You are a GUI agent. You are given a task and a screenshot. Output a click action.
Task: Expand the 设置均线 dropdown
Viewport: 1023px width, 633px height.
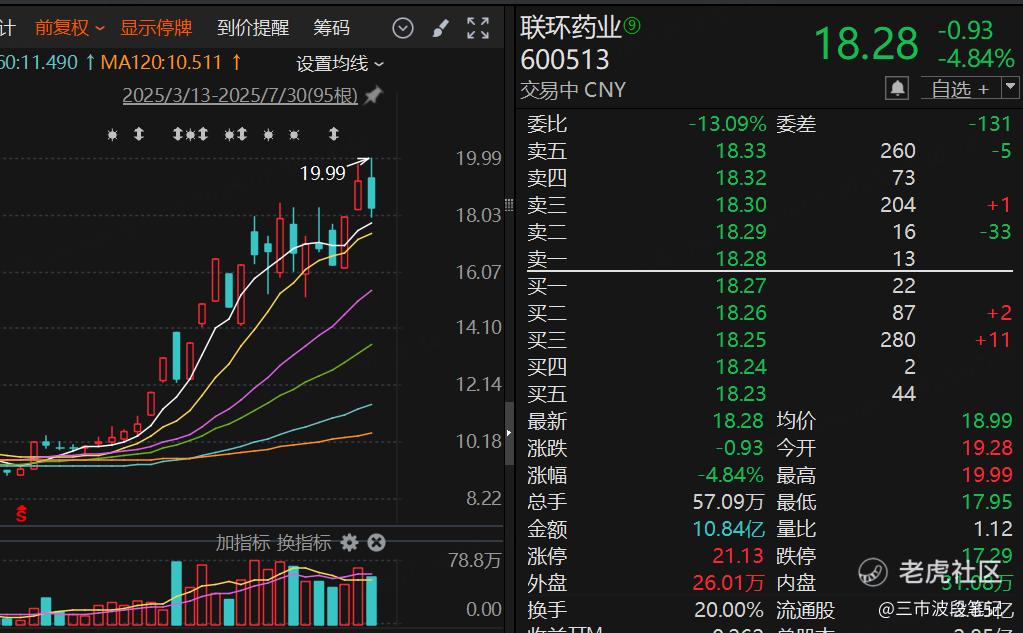pos(340,63)
